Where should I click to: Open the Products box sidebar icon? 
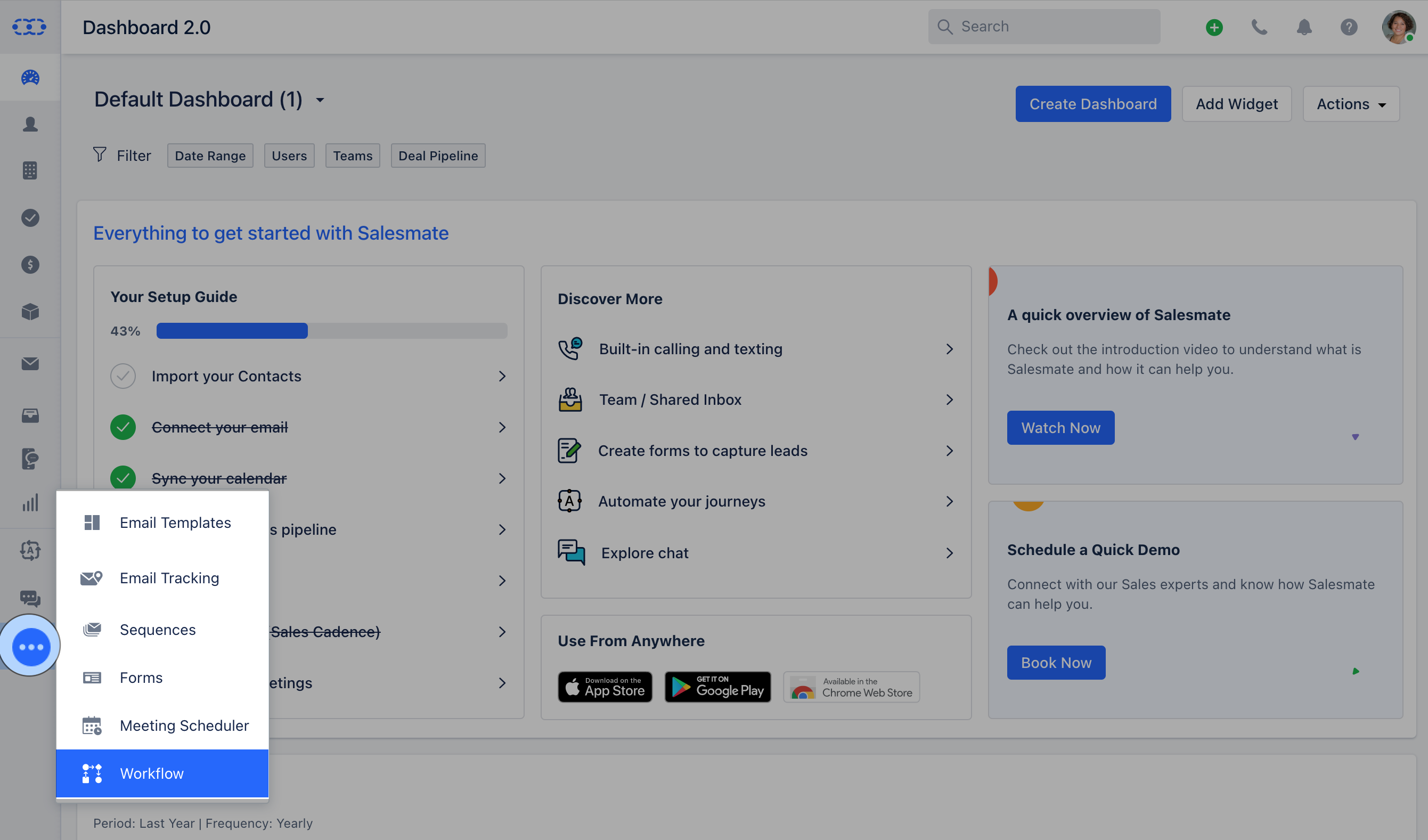click(30, 311)
